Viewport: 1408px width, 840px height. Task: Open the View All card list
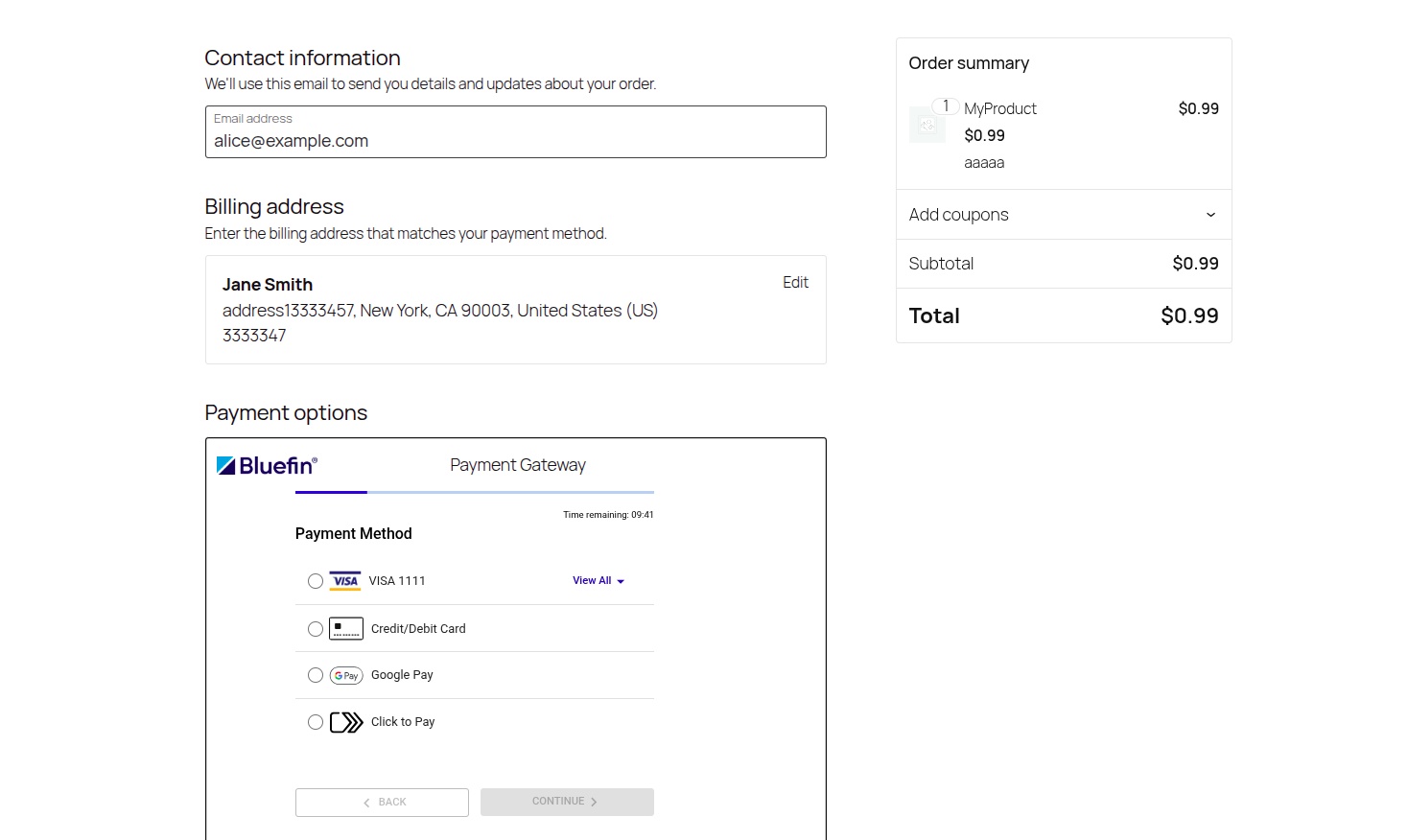pyautogui.click(x=598, y=580)
